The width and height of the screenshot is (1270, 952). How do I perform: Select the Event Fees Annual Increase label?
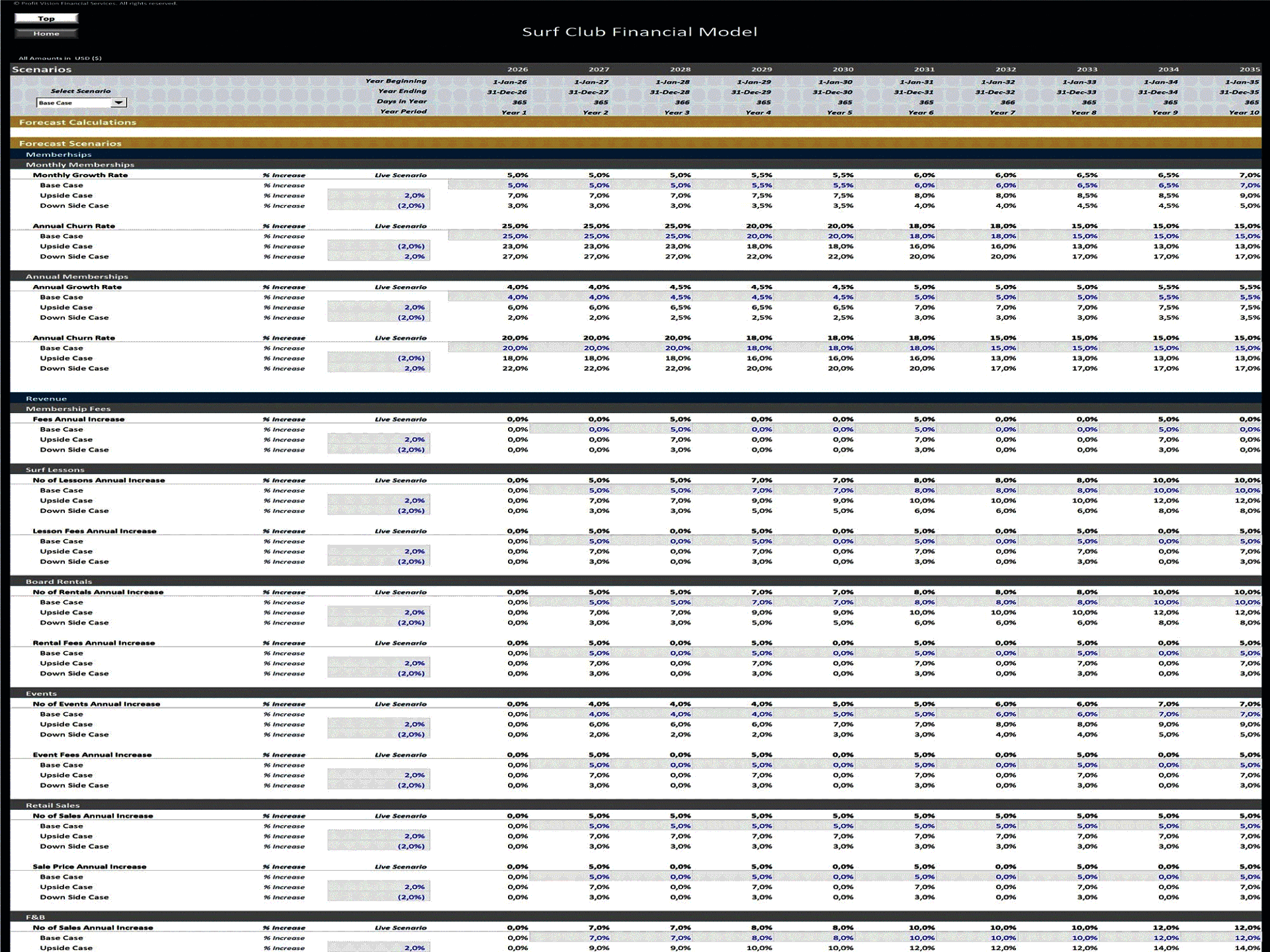[x=93, y=755]
